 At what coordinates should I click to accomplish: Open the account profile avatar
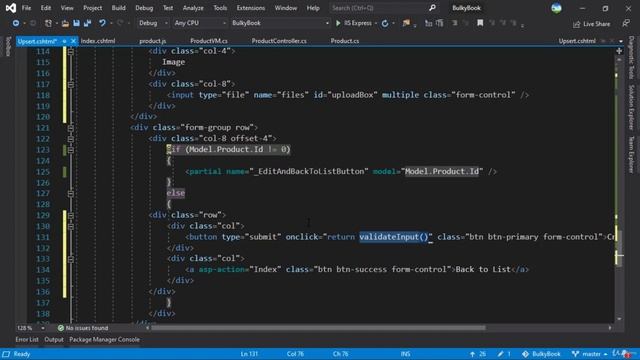tap(556, 8)
